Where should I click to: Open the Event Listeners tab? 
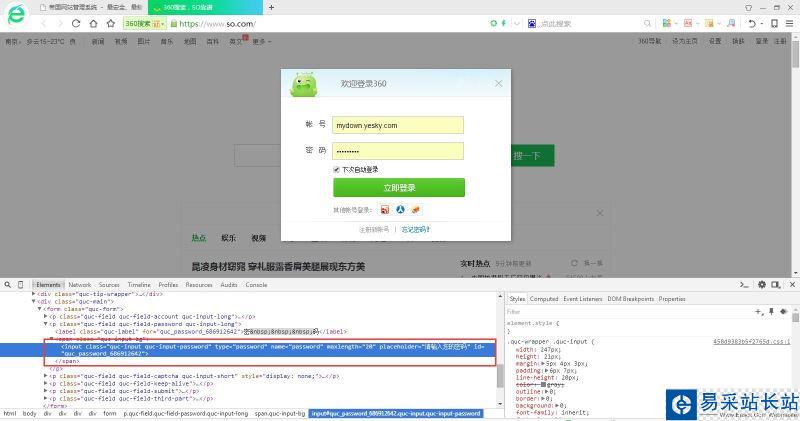coord(583,299)
